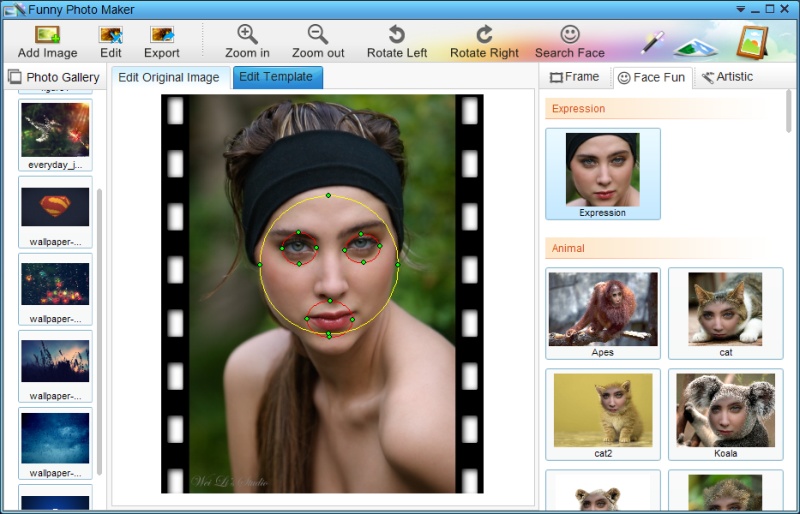Switch to the Edit Template tab
The image size is (800, 514).
[278, 77]
